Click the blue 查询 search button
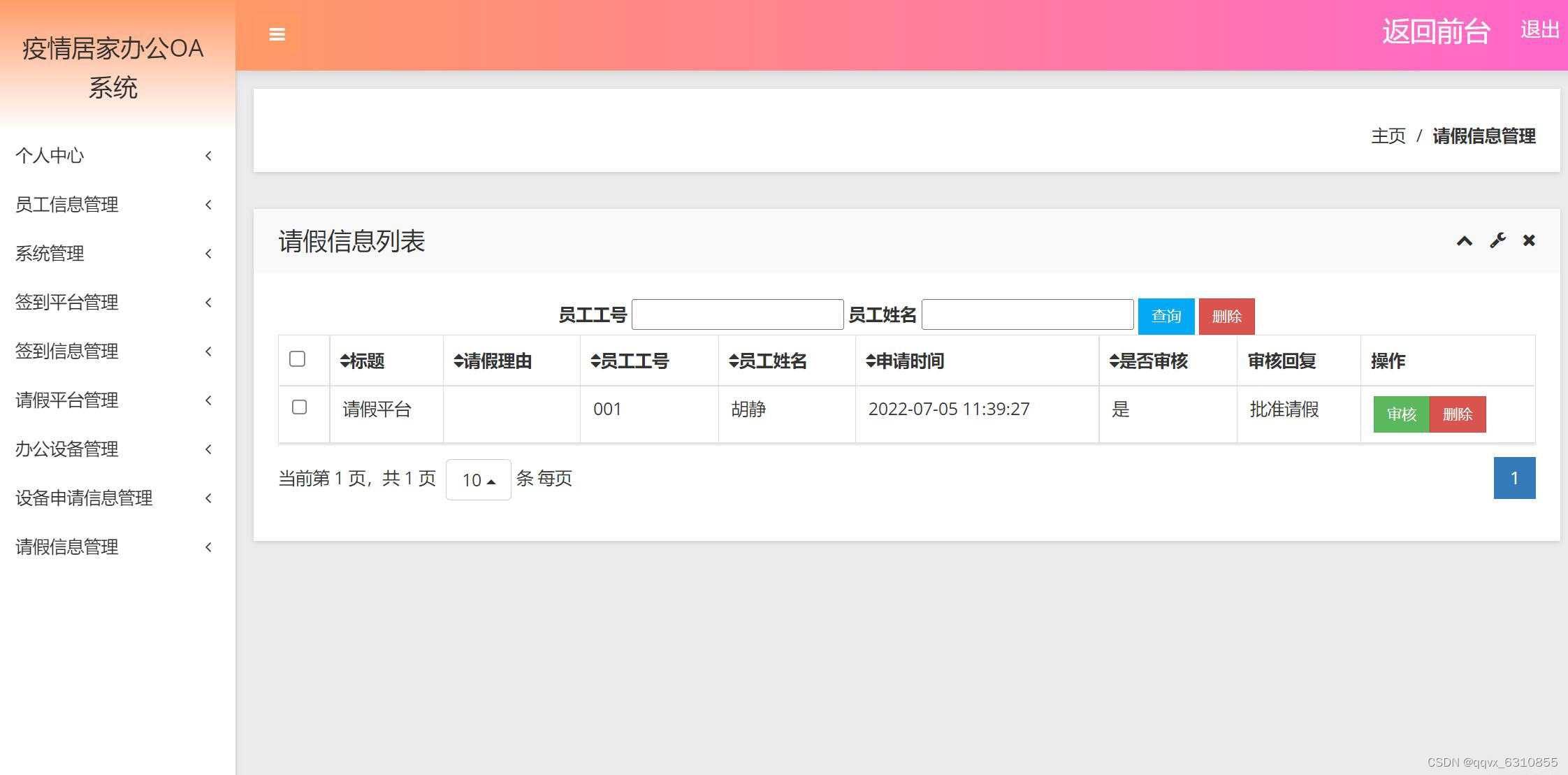Image resolution: width=1568 pixels, height=775 pixels. tap(1166, 317)
